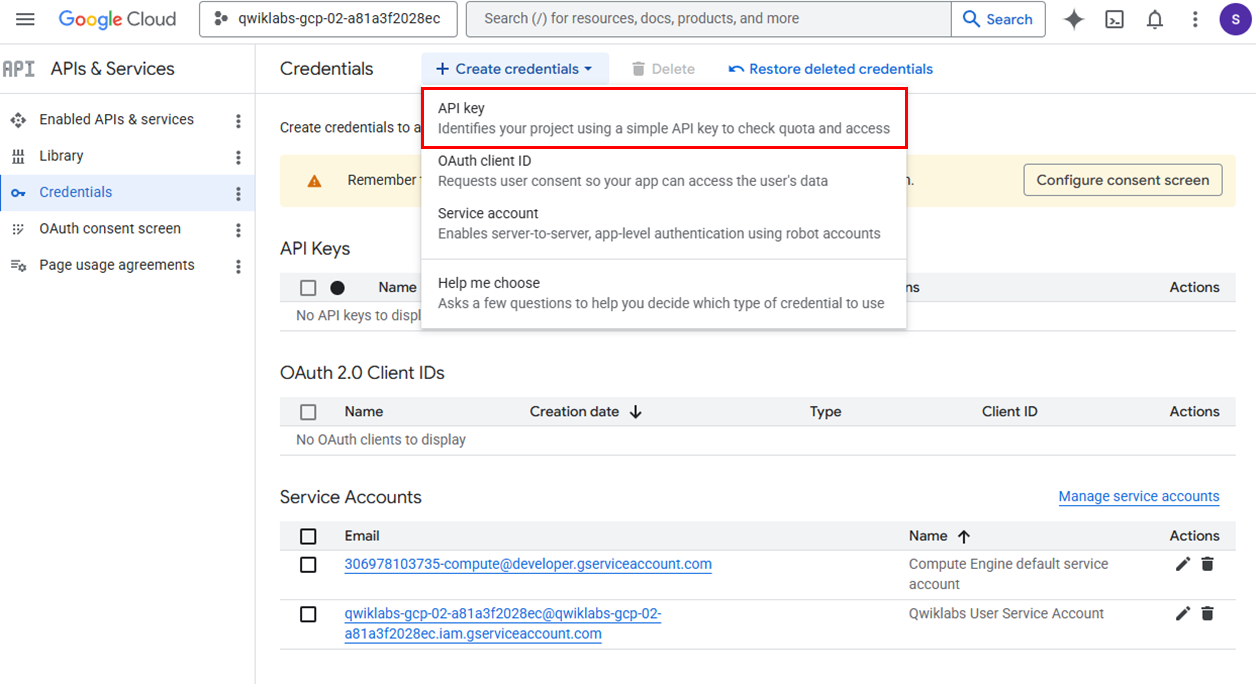Click the Page usage agreements icon

tap(18, 265)
